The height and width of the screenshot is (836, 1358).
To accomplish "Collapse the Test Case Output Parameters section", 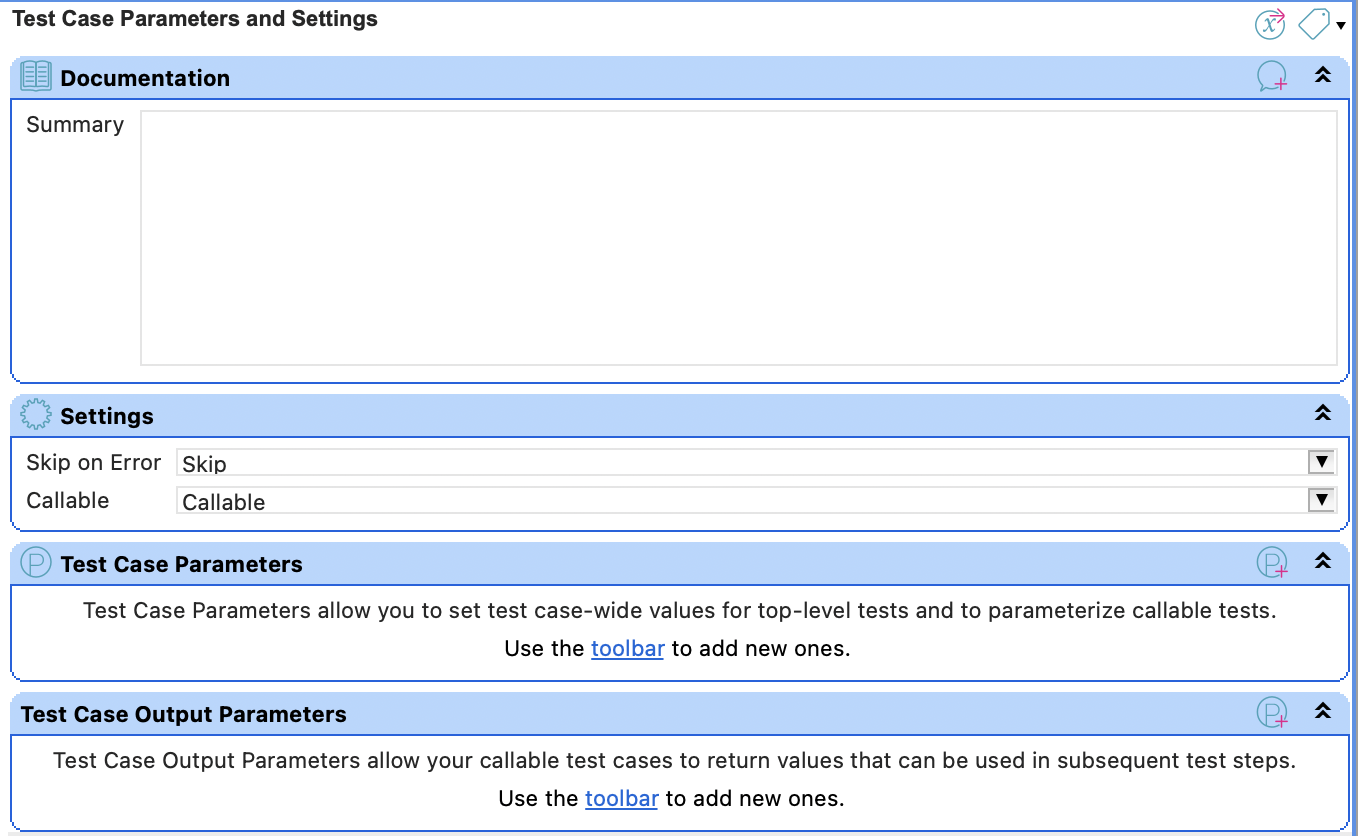I will click(x=1322, y=712).
